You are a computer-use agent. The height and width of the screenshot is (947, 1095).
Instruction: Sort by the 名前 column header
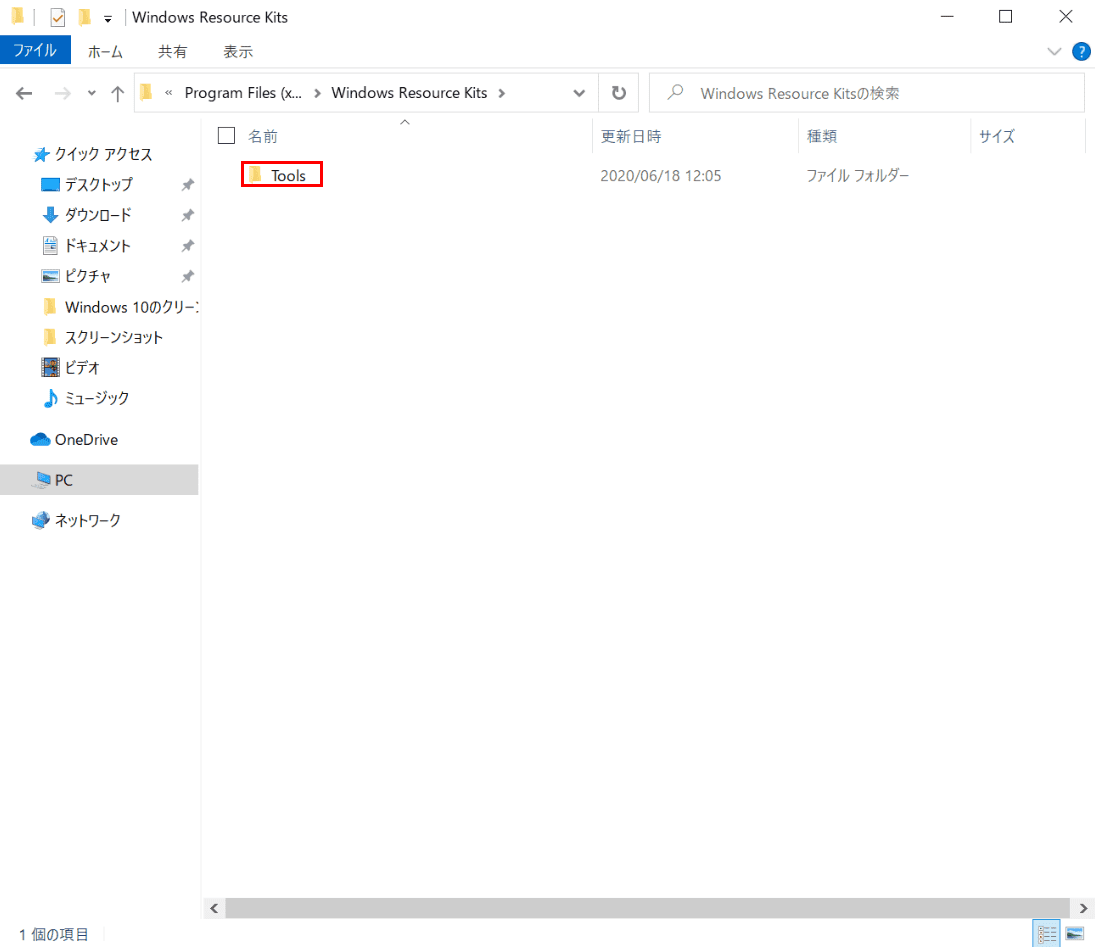point(263,136)
